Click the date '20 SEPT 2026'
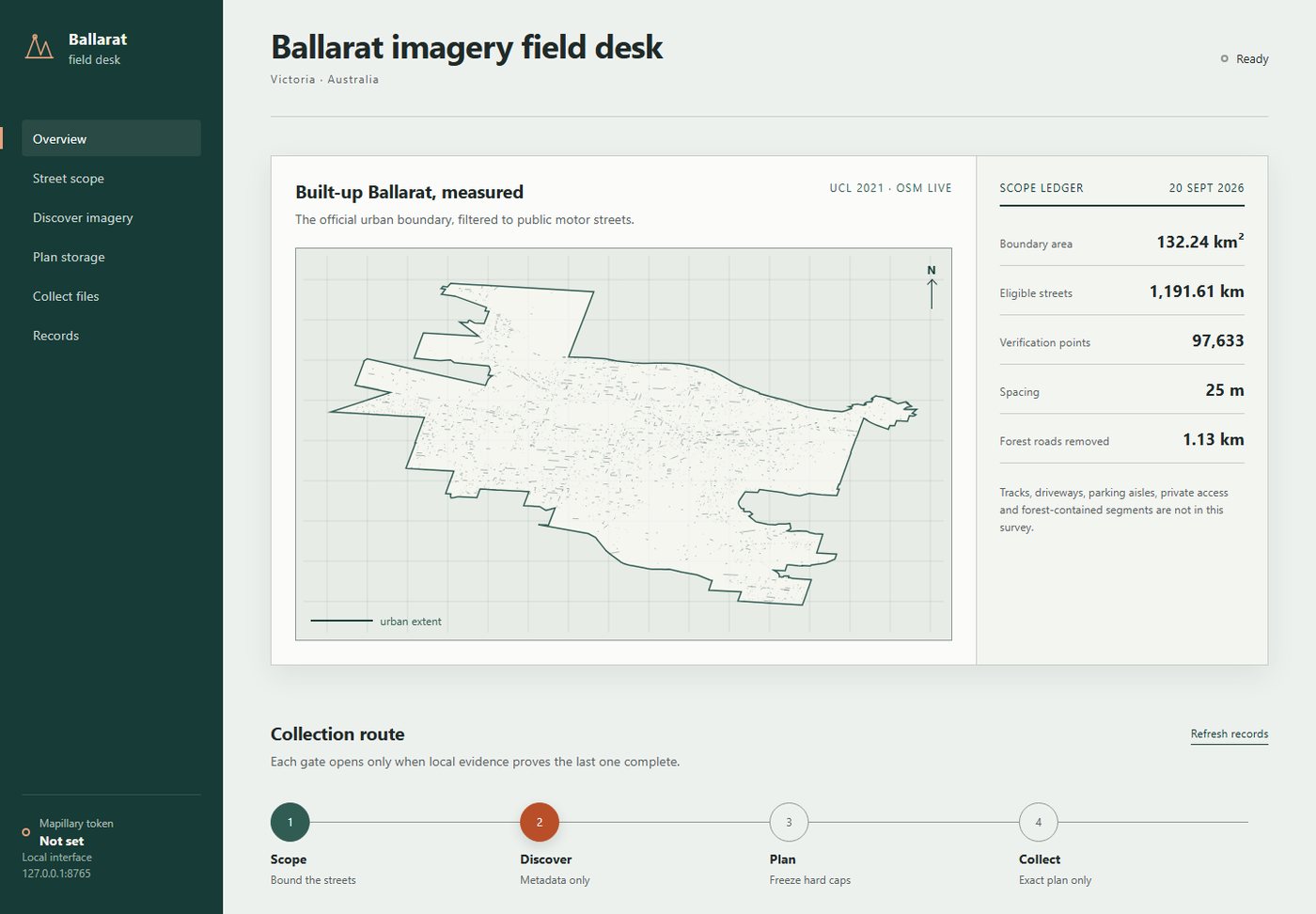Image resolution: width=1316 pixels, height=914 pixels. [x=1206, y=188]
